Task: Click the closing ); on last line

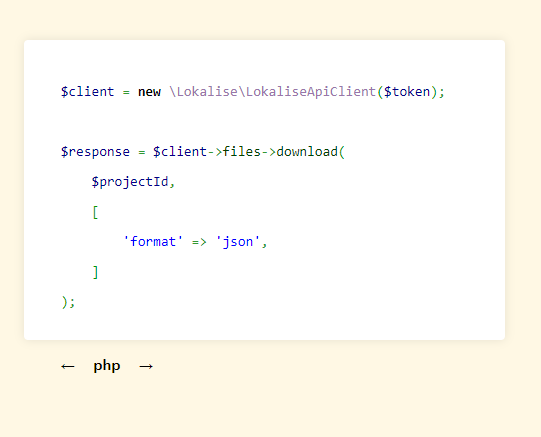Action: coord(68,302)
